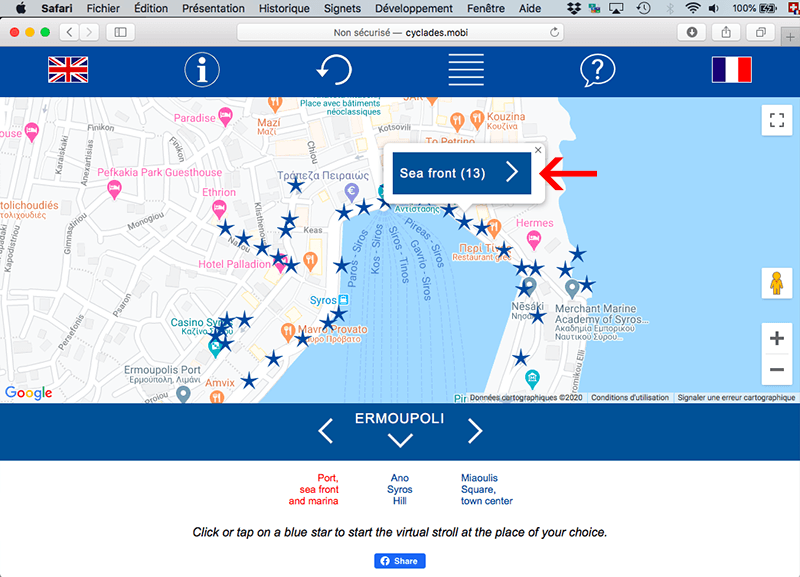The image size is (800, 577).
Task: Open Safari share sheet
Action: (x=726, y=33)
